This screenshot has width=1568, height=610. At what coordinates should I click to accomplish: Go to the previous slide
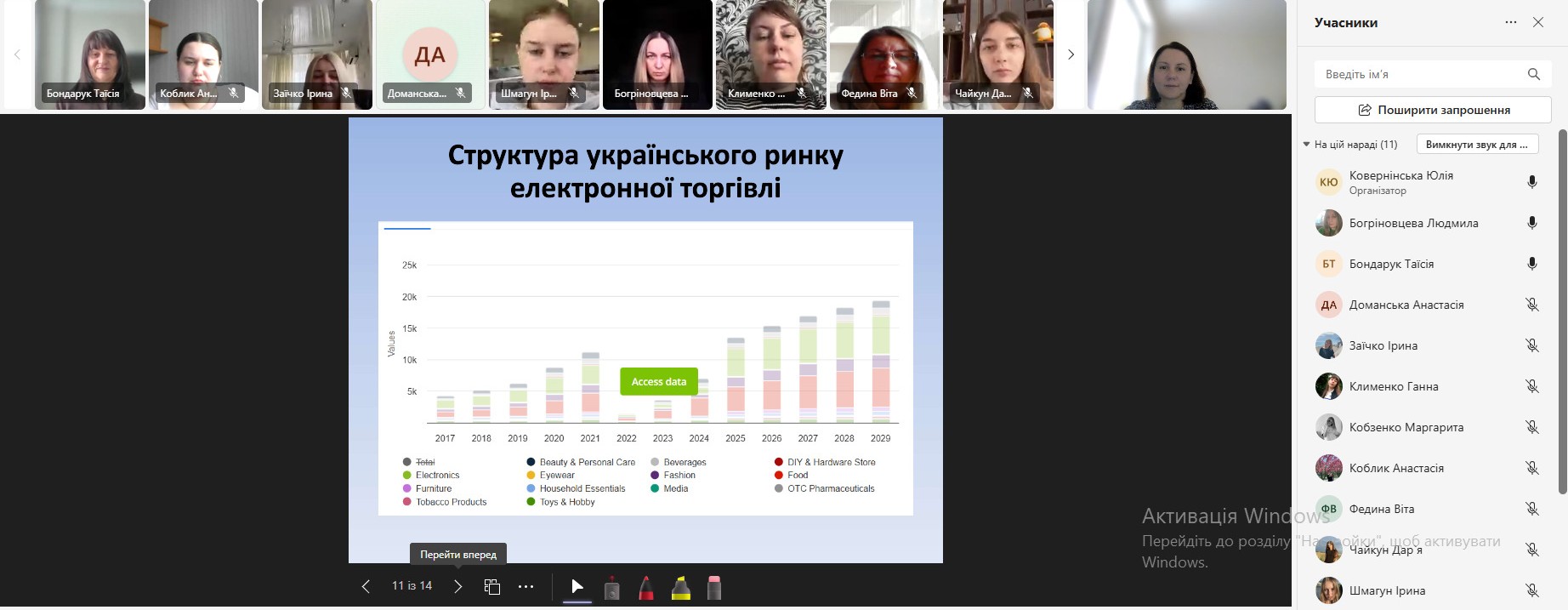(x=366, y=586)
